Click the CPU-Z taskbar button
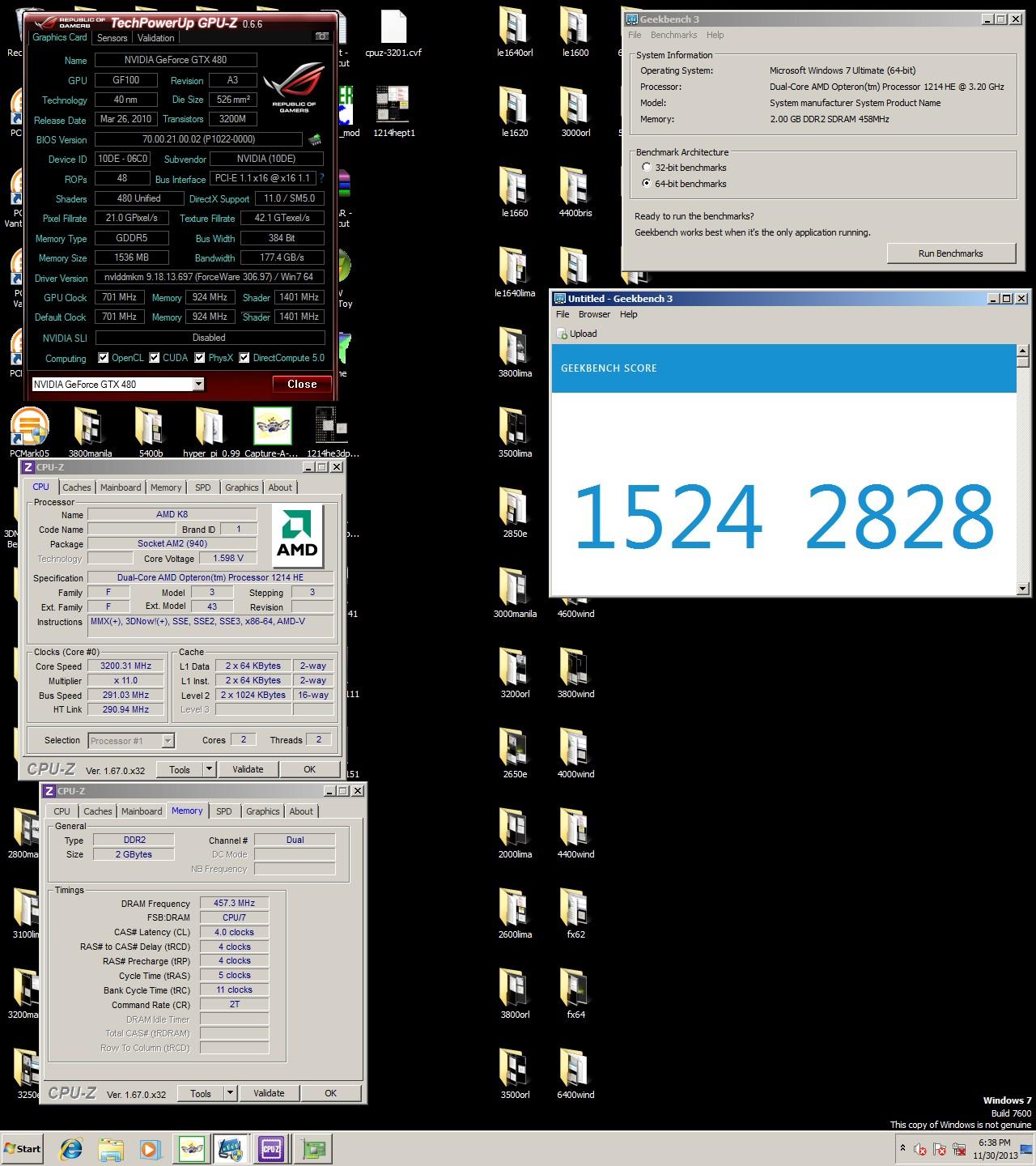The image size is (1036, 1166). 270,1148
